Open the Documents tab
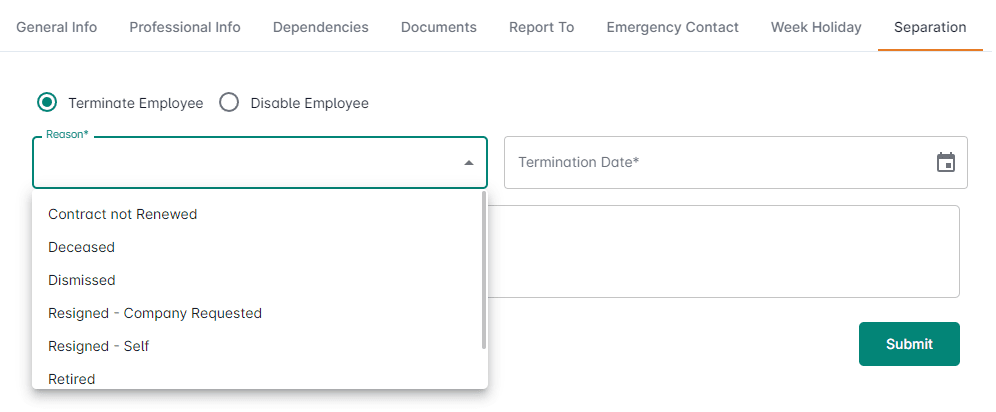996x412 pixels. click(439, 27)
